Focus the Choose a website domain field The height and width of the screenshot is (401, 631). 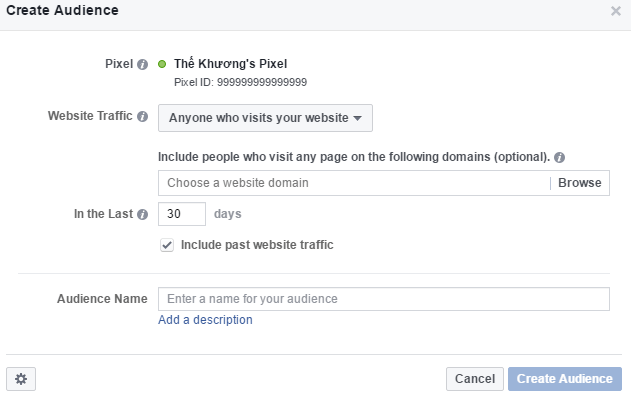352,183
